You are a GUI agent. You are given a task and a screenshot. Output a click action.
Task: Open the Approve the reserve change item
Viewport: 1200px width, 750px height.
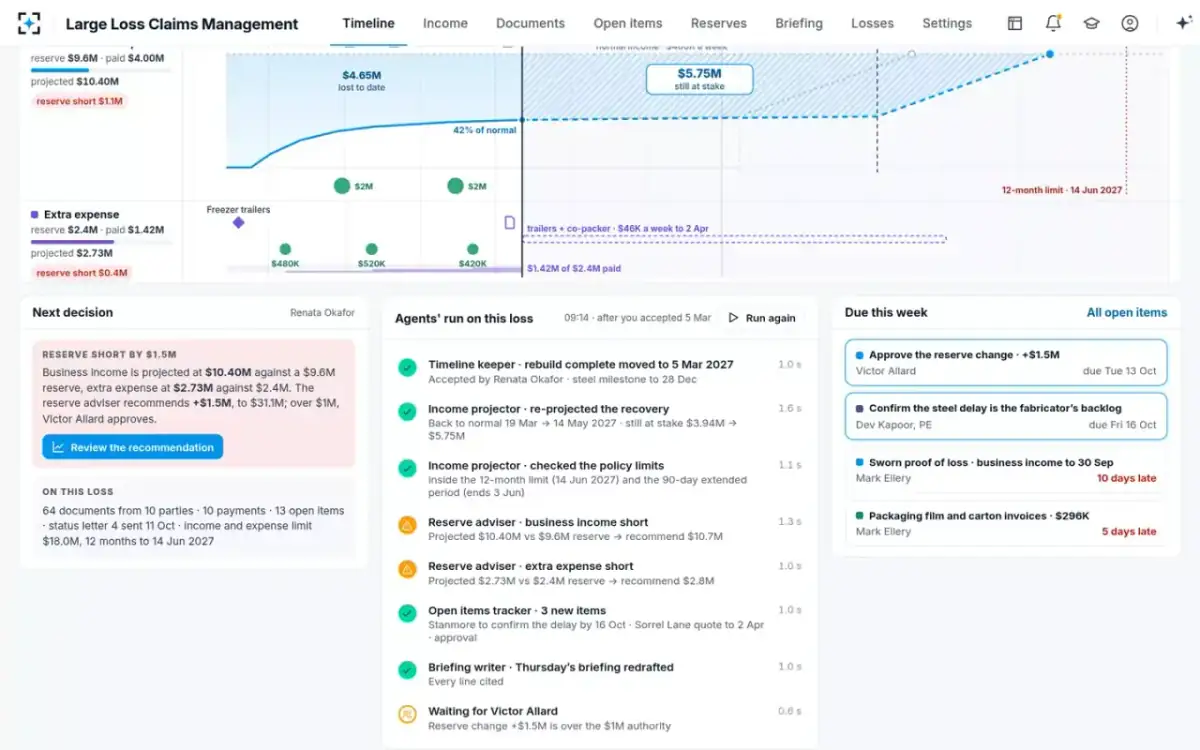(x=1006, y=362)
